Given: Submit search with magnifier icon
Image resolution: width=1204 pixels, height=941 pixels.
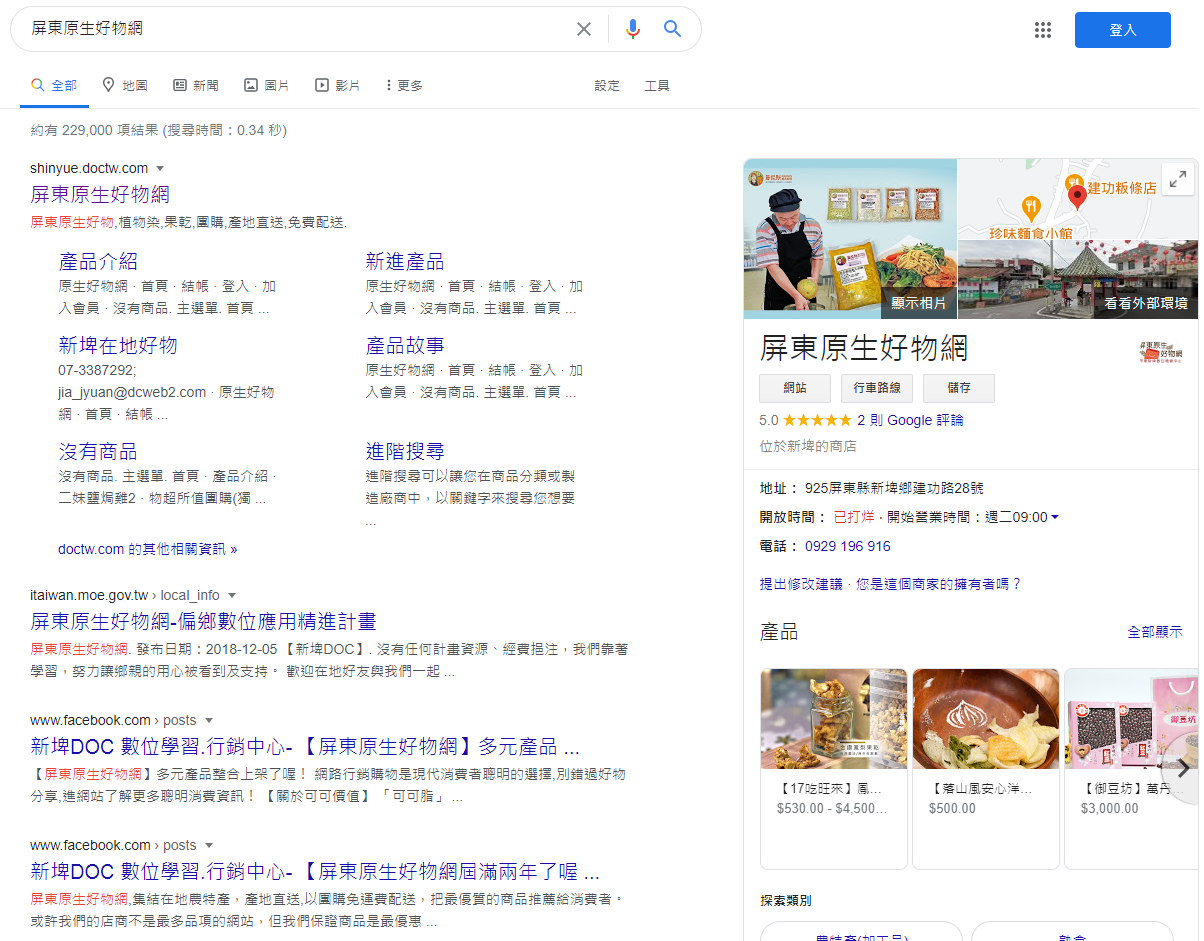Looking at the screenshot, I should click(x=673, y=29).
